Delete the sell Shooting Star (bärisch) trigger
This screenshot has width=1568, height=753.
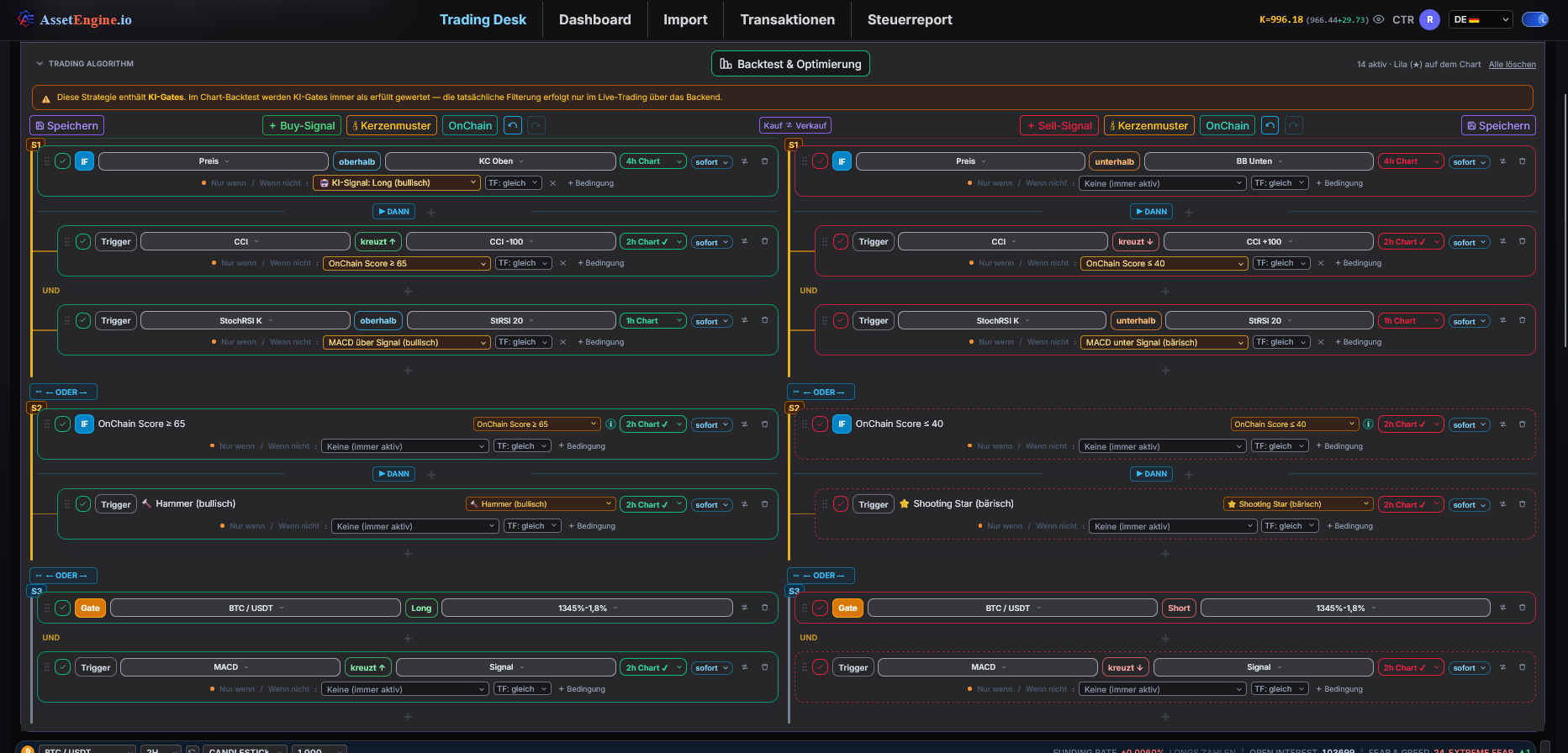[x=1522, y=504]
